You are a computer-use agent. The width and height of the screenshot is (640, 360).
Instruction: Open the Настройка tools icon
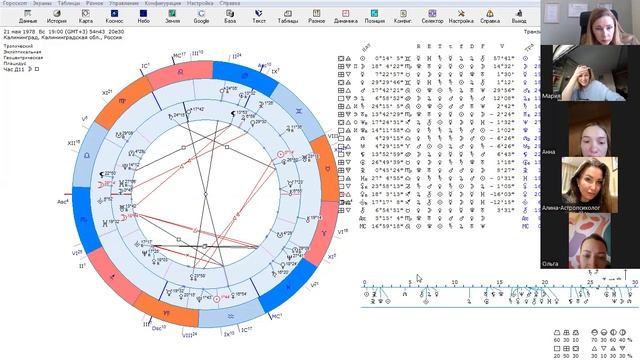click(461, 16)
